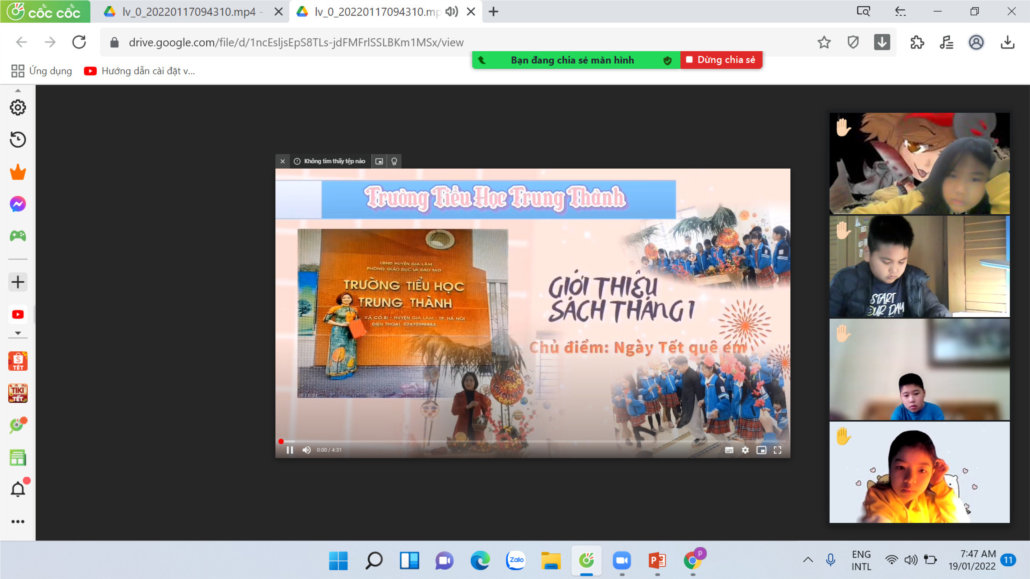
Task: Open the notifications bell in the sidebar
Action: point(18,489)
